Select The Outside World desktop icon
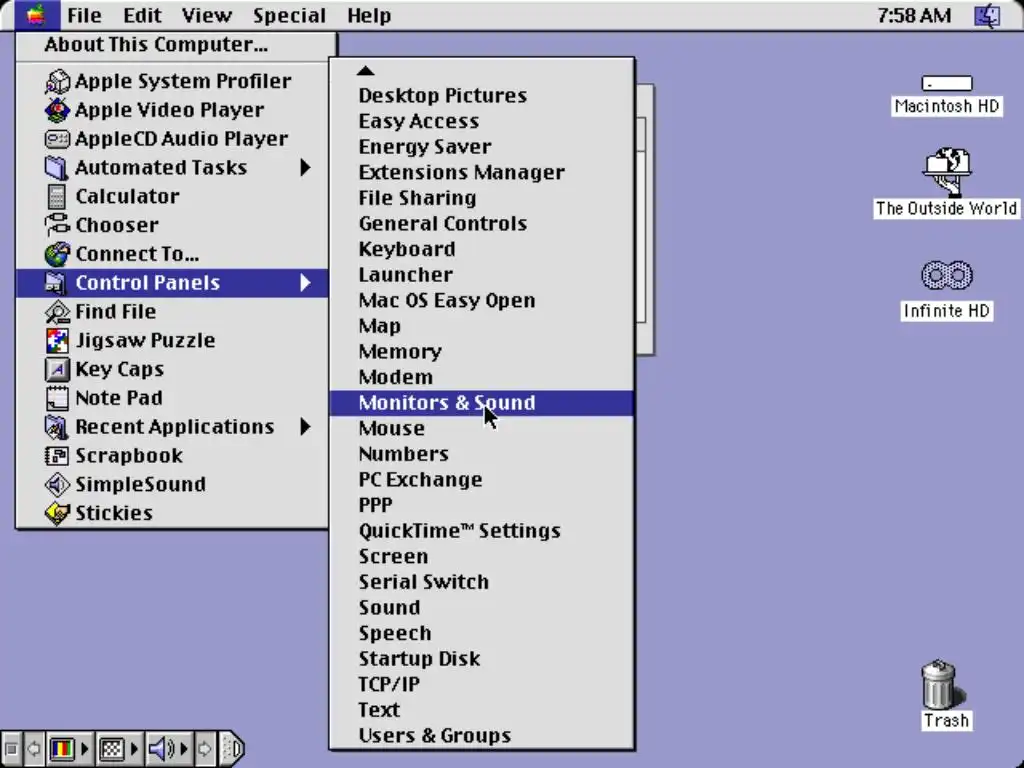The width and height of the screenshot is (1024, 768). 947,172
